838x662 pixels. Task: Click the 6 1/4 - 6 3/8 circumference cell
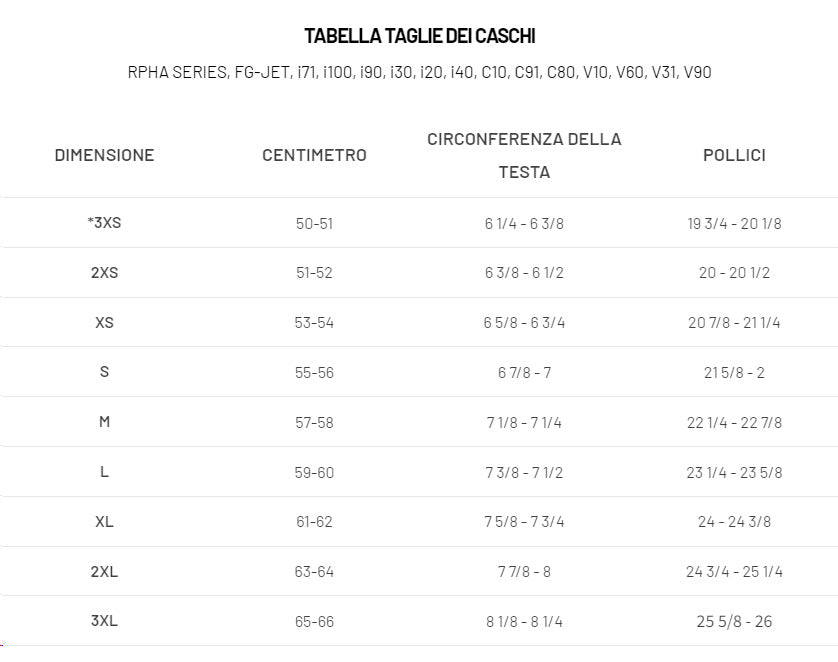pos(524,223)
